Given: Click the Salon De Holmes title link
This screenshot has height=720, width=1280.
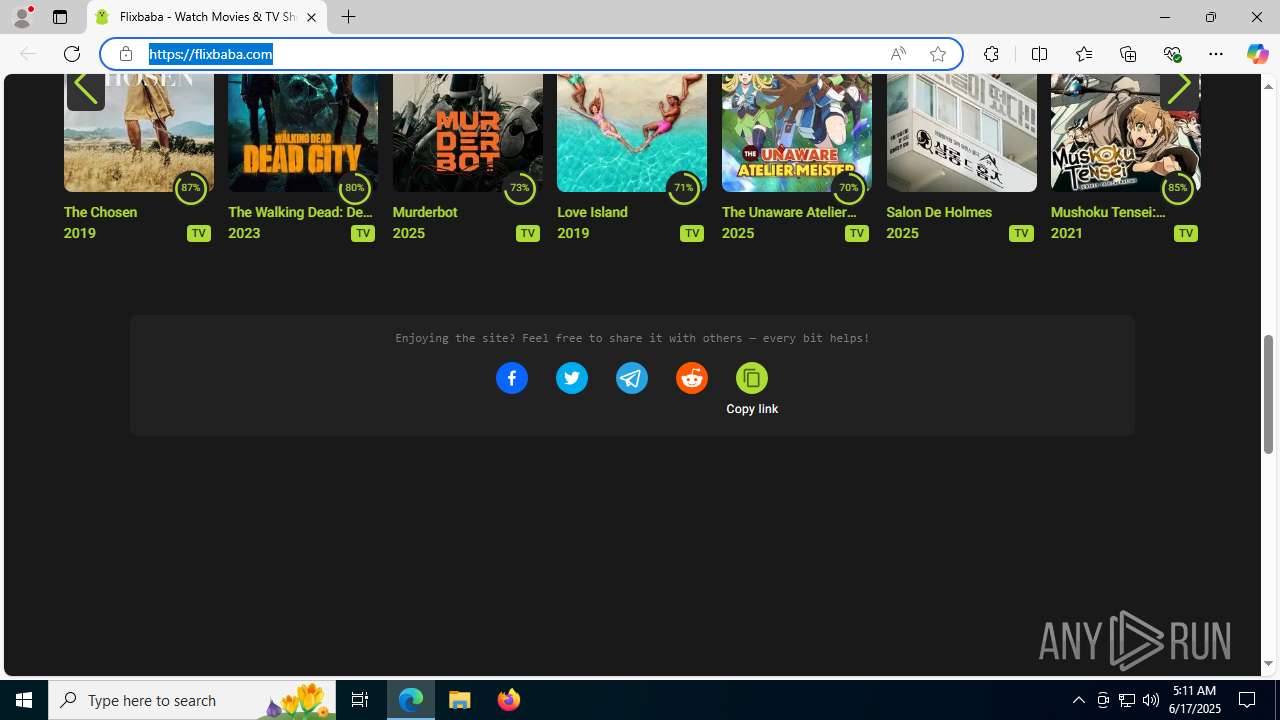Looking at the screenshot, I should (x=939, y=212).
